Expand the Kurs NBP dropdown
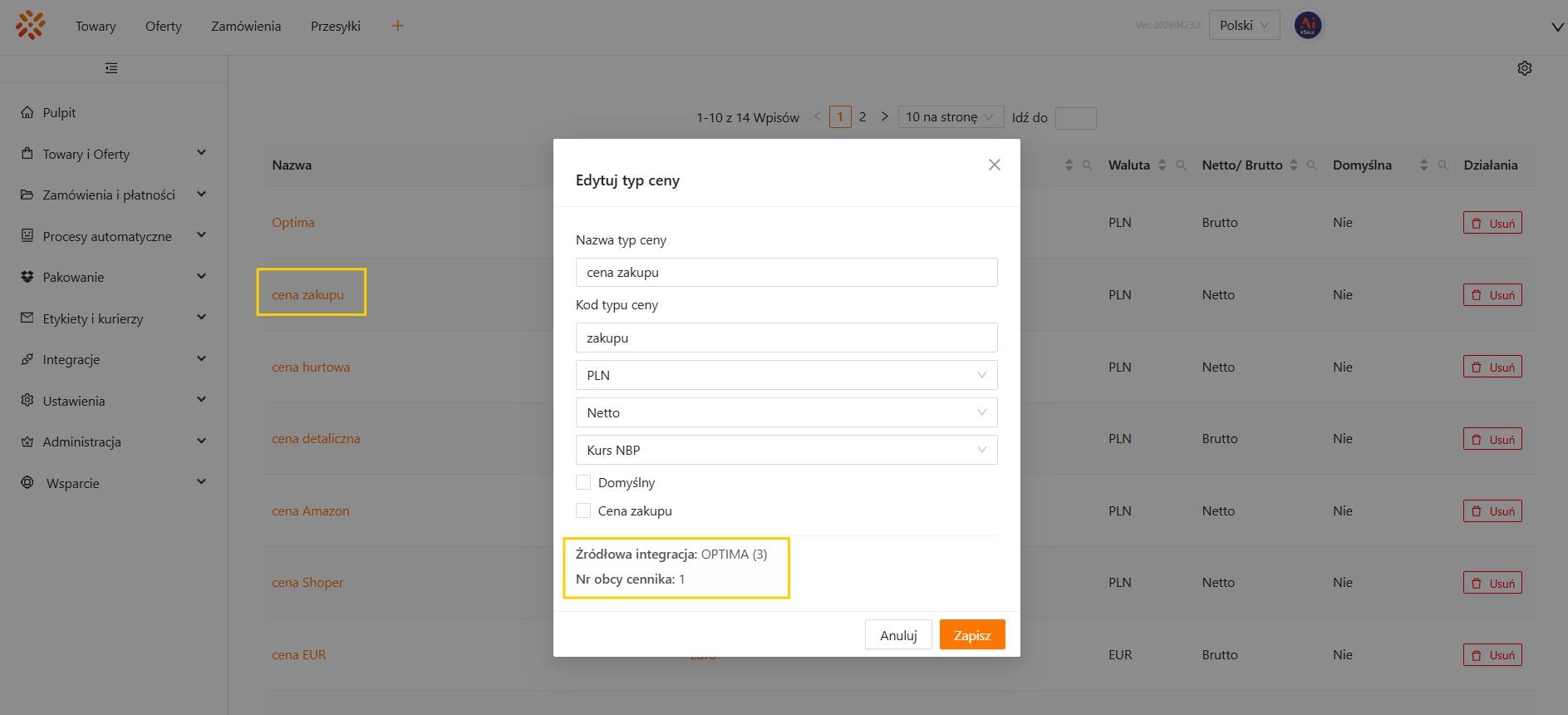 point(785,450)
